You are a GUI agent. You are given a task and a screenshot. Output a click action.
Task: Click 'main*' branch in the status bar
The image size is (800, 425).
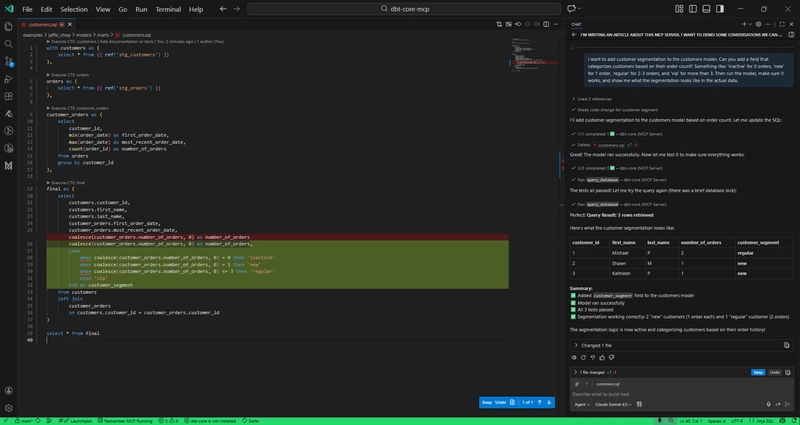point(21,421)
